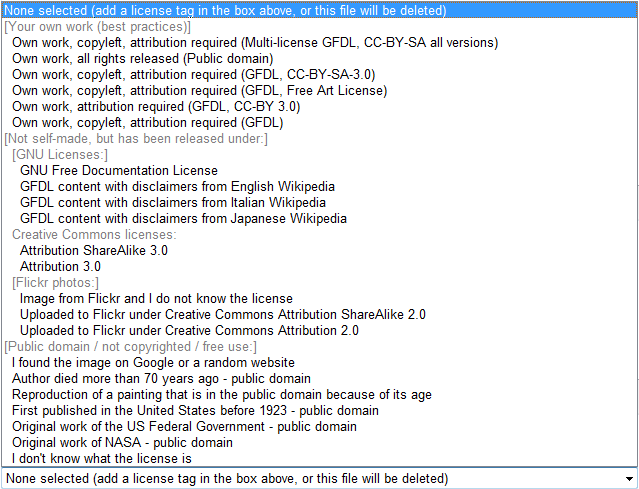This screenshot has height=489, width=639.
Task: Choose GFDL with disclaimers from Italian Wikipedia
Action: tap(172, 203)
